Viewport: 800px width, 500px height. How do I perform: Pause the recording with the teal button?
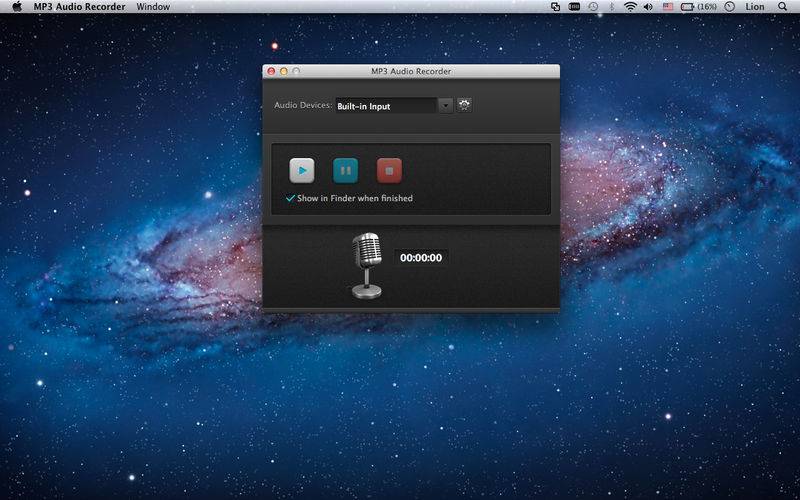click(345, 170)
